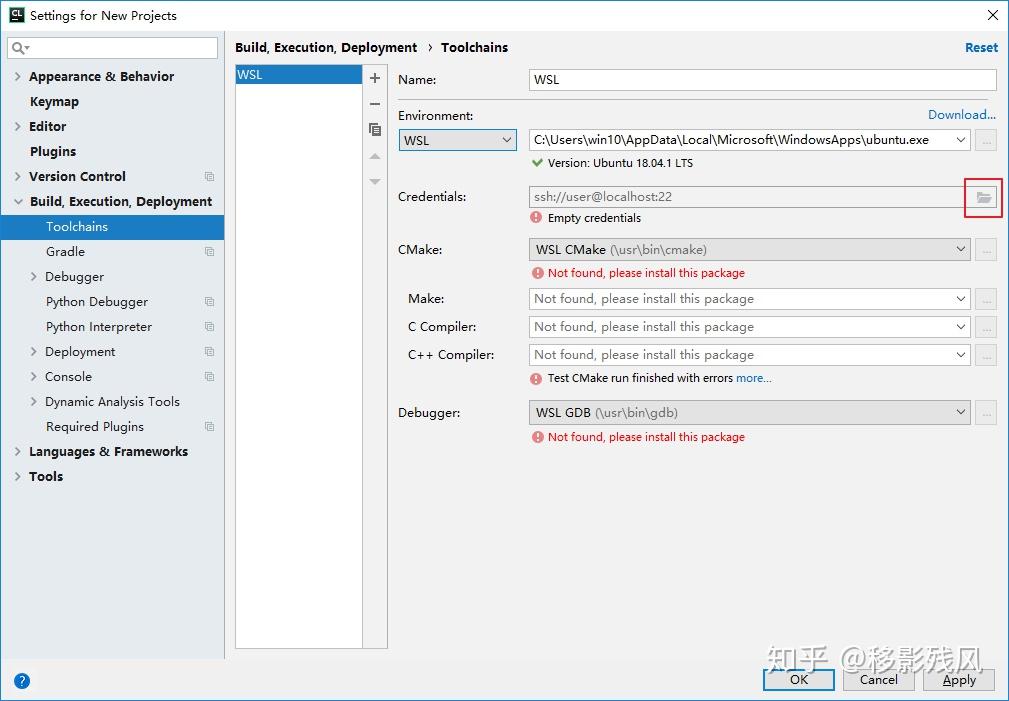Viewport: 1009px width, 701px height.
Task: Expand the Appearance & Behavior section
Action: point(18,77)
